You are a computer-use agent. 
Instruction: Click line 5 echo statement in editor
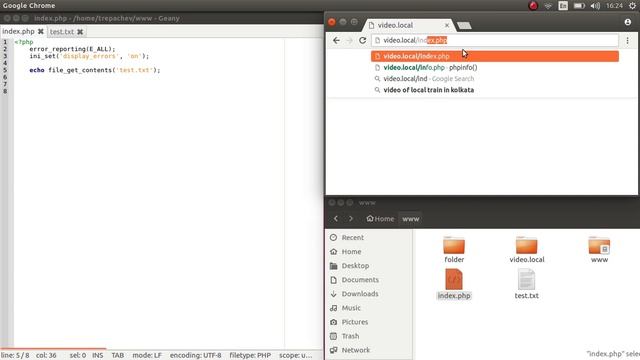(95, 70)
